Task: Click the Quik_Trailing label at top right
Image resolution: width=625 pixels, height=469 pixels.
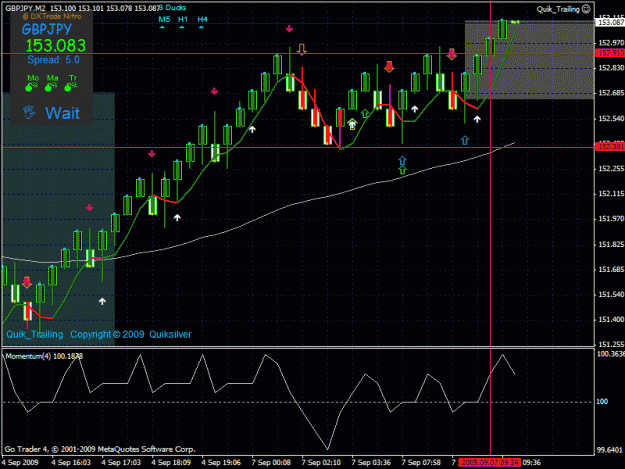Action: 558,9
